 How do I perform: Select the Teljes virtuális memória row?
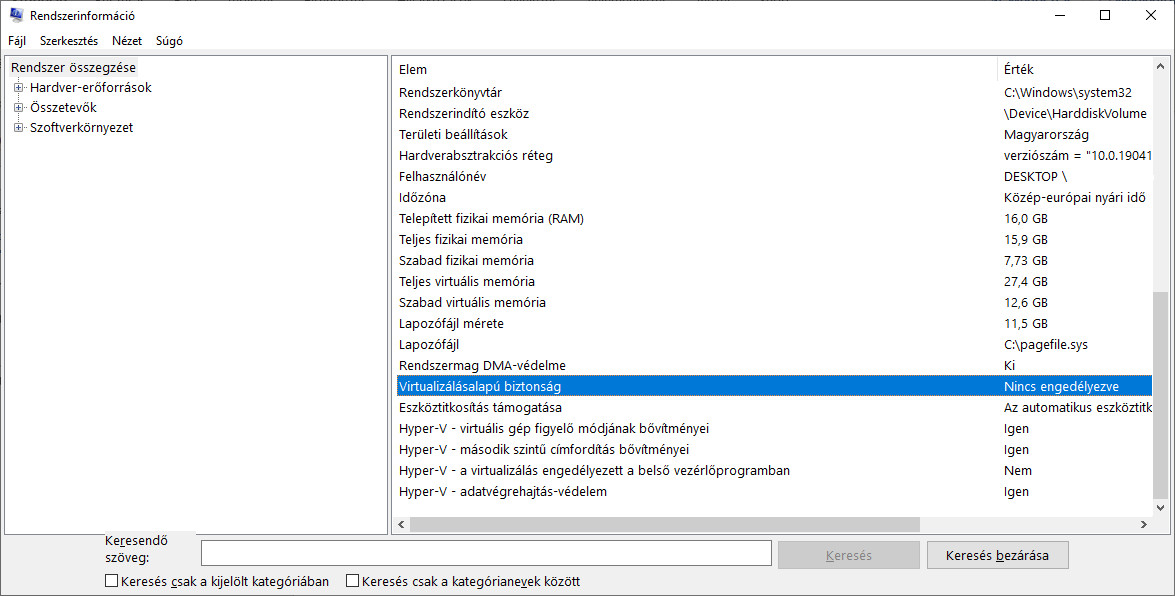pos(773,282)
